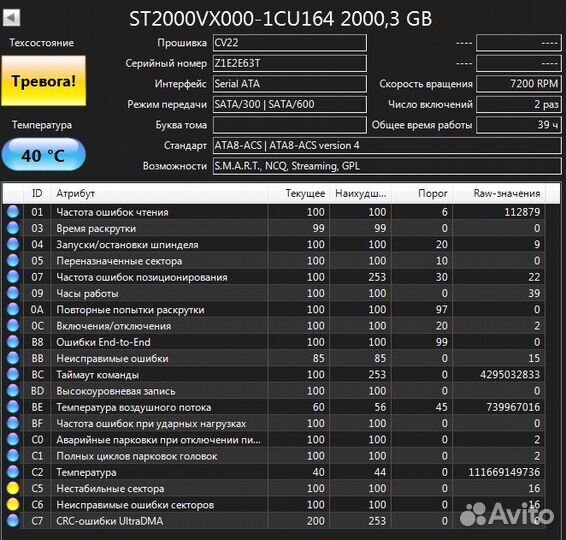Click the blue status icon for attribute BE

13,407
